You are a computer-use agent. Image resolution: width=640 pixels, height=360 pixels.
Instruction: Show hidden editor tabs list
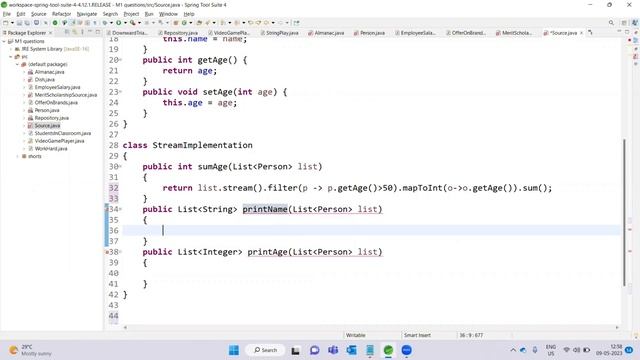coord(590,32)
